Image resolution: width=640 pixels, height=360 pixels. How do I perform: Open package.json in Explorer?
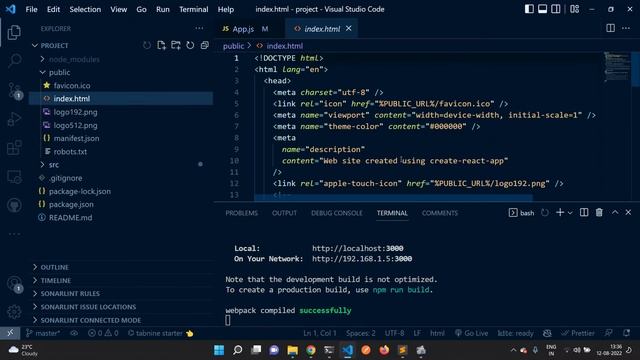pos(71,204)
